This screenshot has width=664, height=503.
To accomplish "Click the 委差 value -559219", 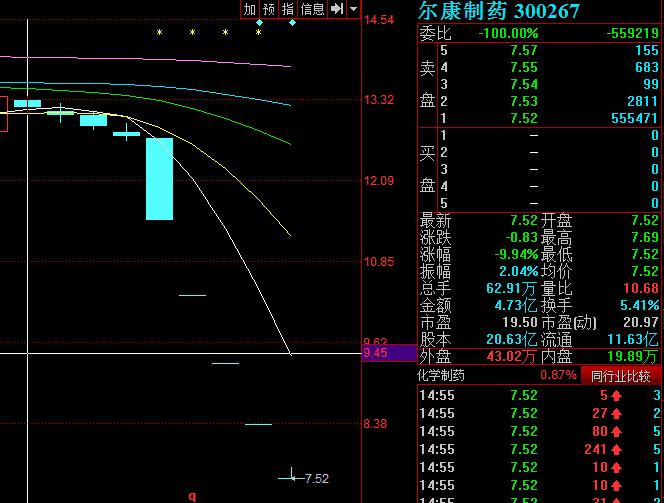I will [x=633, y=33].
